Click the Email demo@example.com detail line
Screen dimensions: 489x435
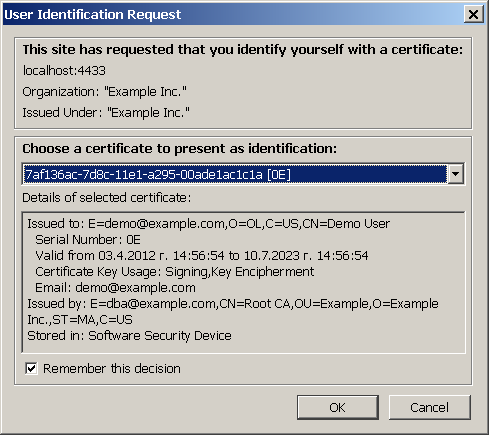coord(115,288)
